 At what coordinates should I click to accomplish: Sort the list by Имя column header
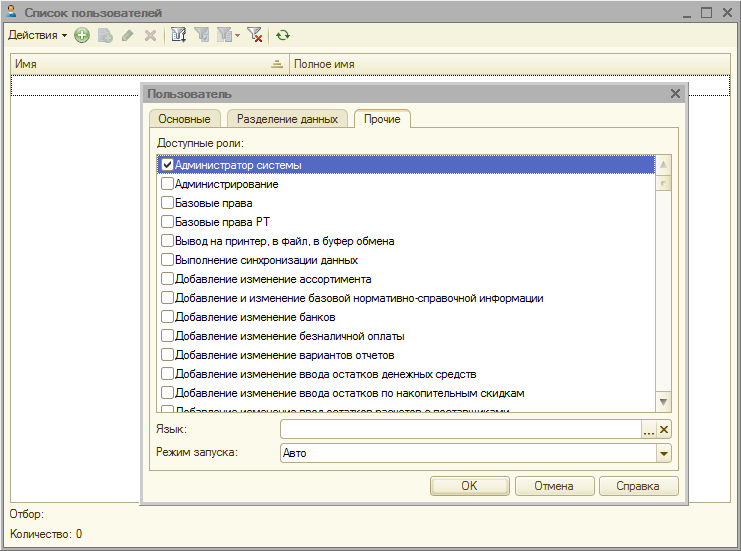pyautogui.click(x=140, y=64)
